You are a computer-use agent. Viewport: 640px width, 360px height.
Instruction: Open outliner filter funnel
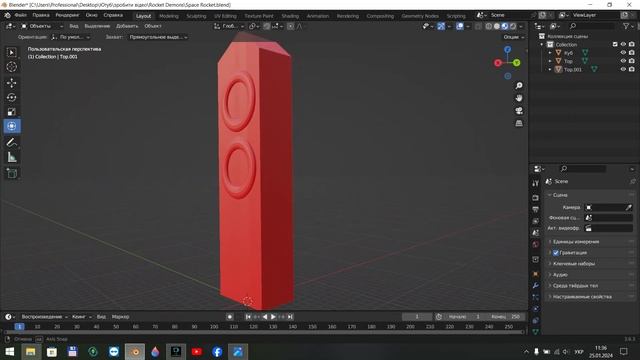(626, 26)
